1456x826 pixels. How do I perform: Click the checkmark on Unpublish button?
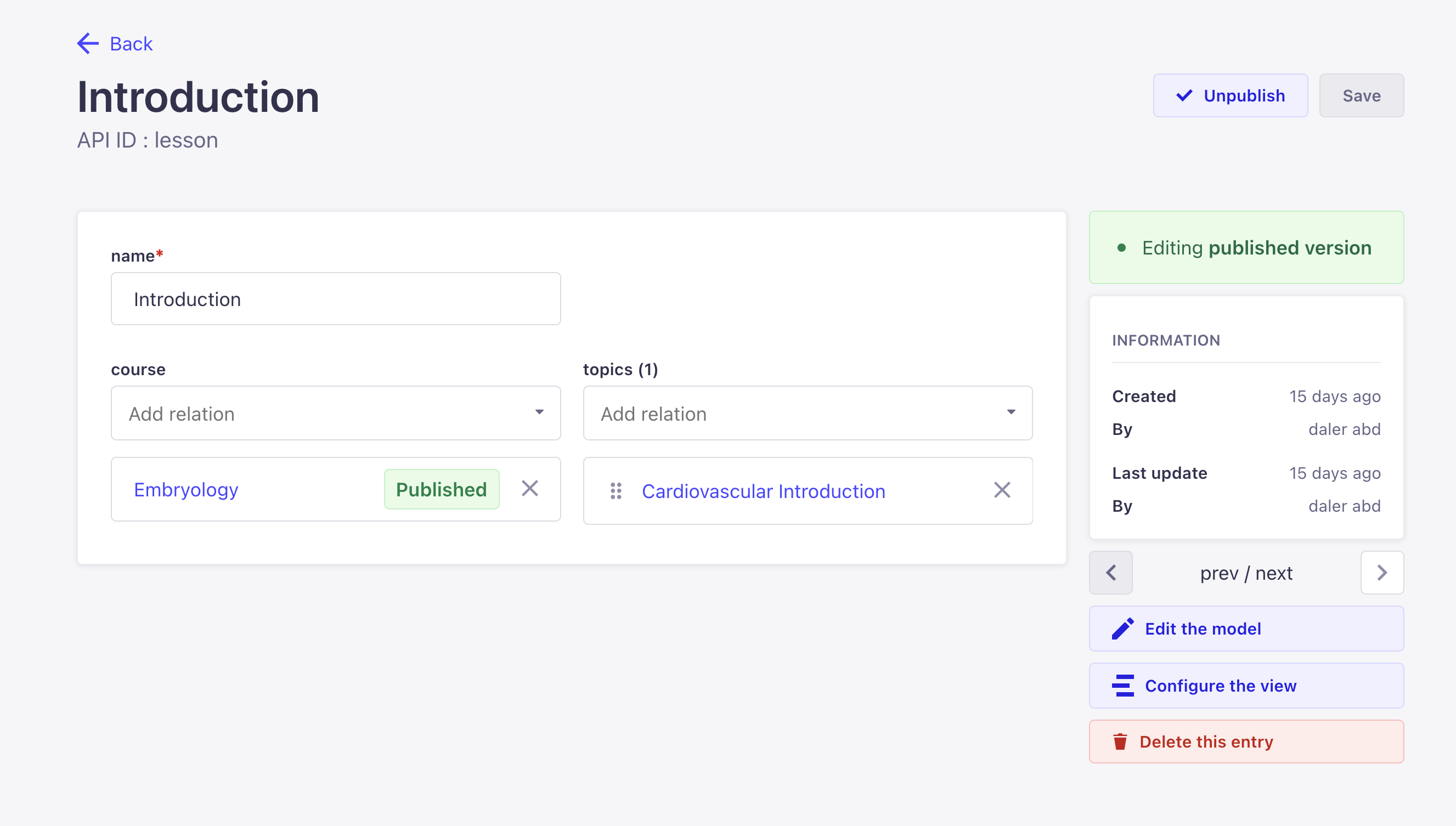point(1184,95)
